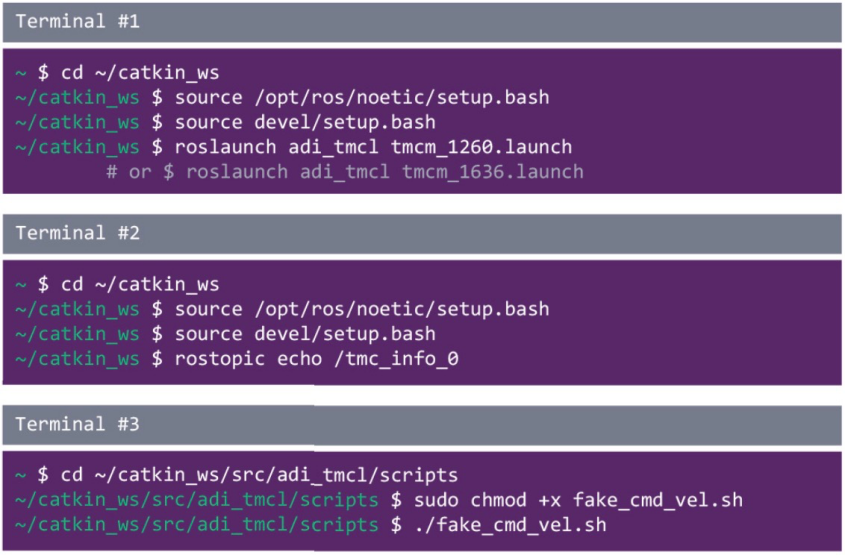Click the green ~/catkin_ws prompt before rostopic
Image resolution: width=845 pixels, height=555 pixels.
(77, 359)
